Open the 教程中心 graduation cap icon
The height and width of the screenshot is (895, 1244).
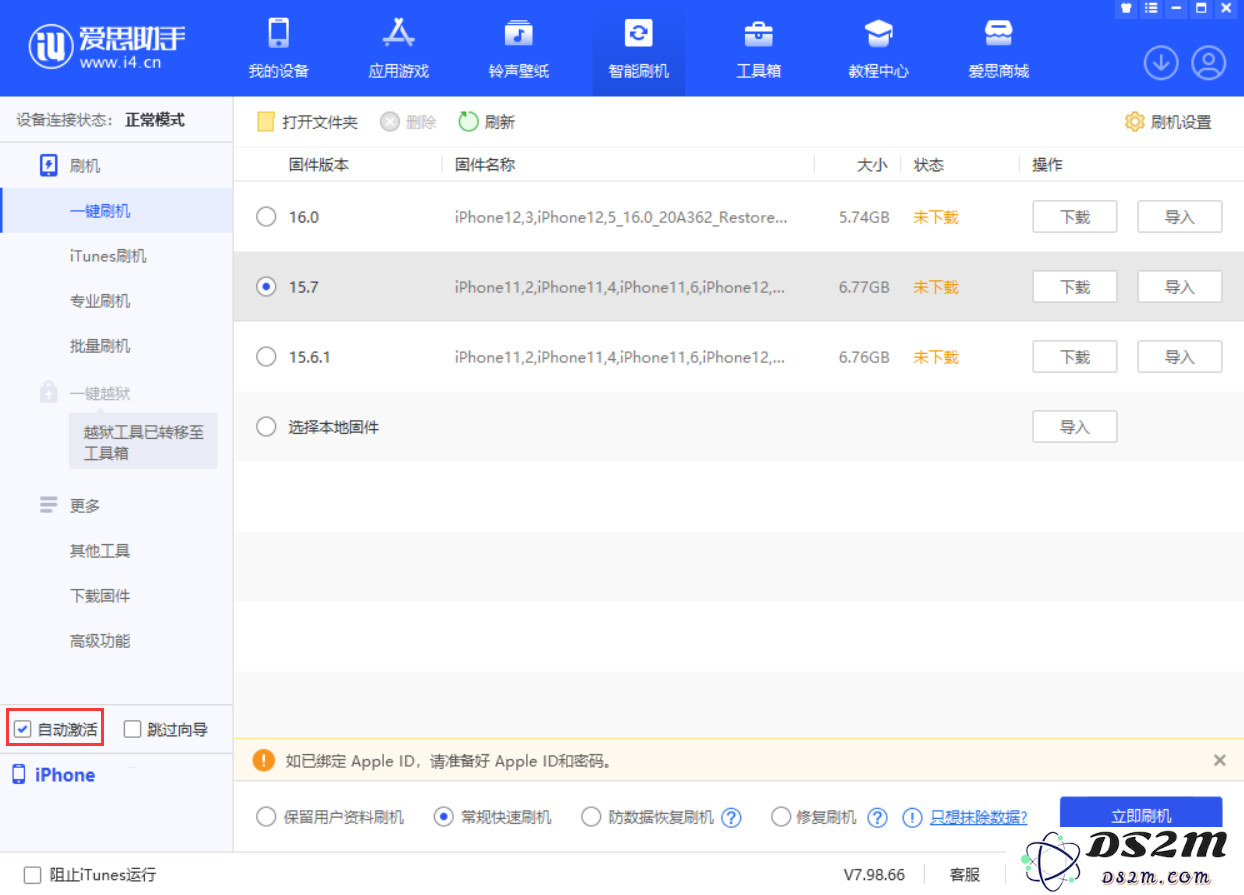pyautogui.click(x=878, y=33)
